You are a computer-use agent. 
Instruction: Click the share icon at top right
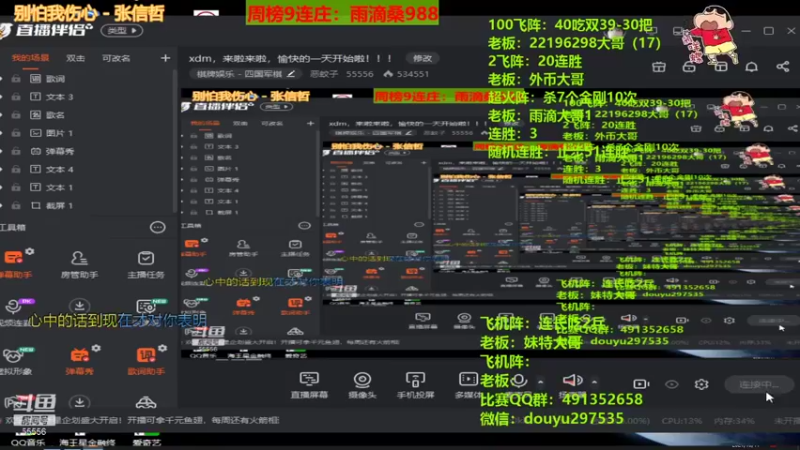tap(783, 66)
